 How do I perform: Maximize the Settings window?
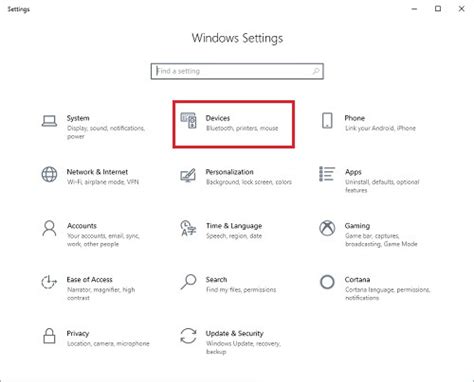point(438,9)
